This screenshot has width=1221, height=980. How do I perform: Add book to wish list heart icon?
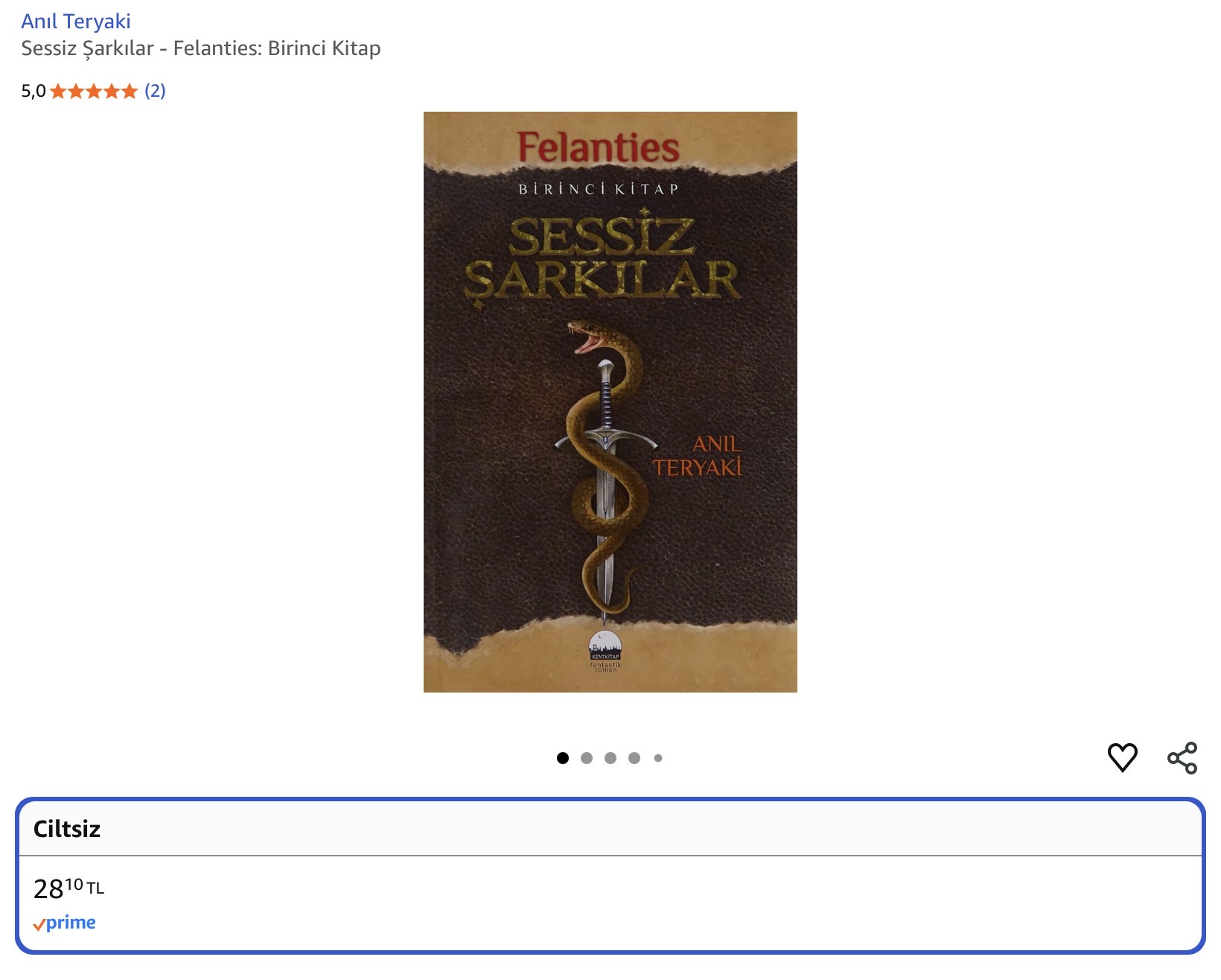pyautogui.click(x=1122, y=758)
